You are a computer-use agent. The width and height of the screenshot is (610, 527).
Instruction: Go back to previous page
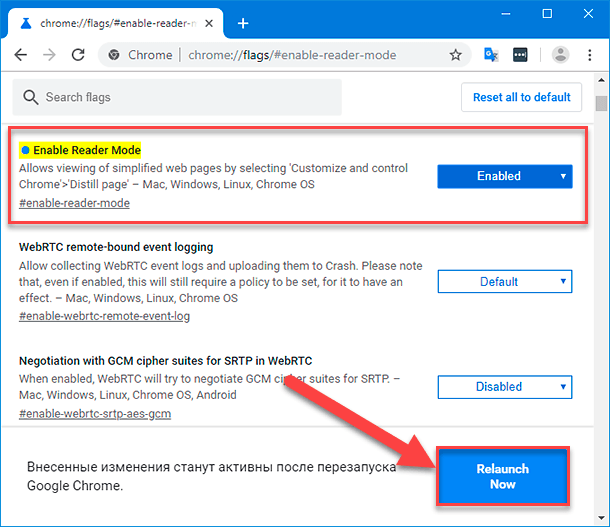pyautogui.click(x=21, y=55)
